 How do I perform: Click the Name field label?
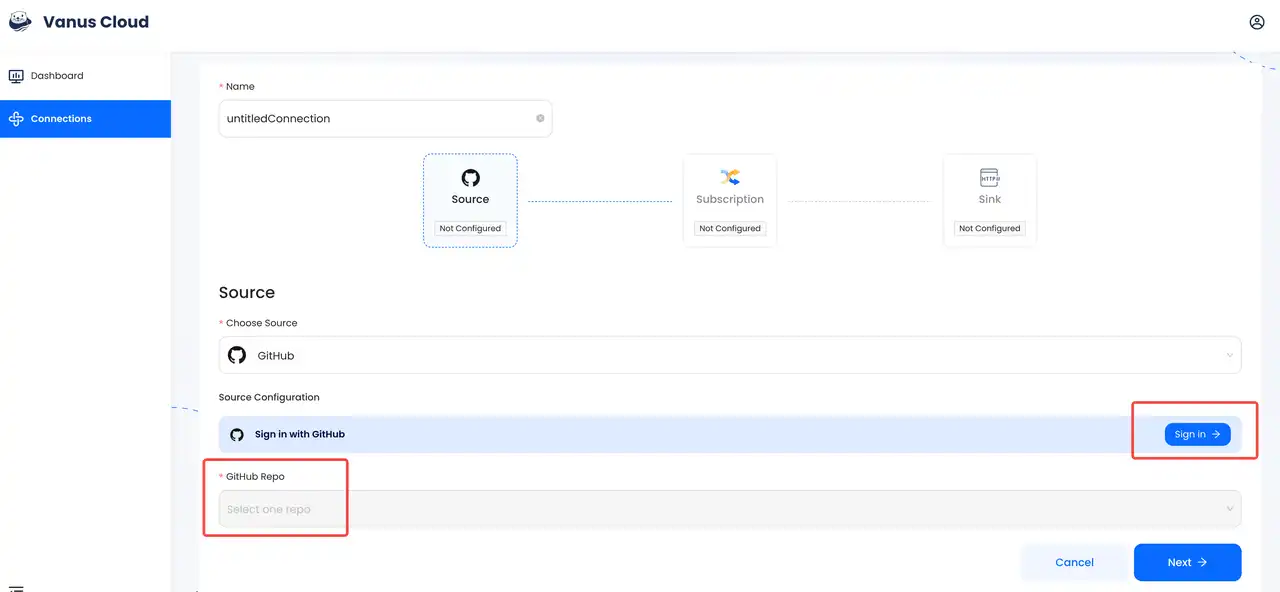(240, 87)
